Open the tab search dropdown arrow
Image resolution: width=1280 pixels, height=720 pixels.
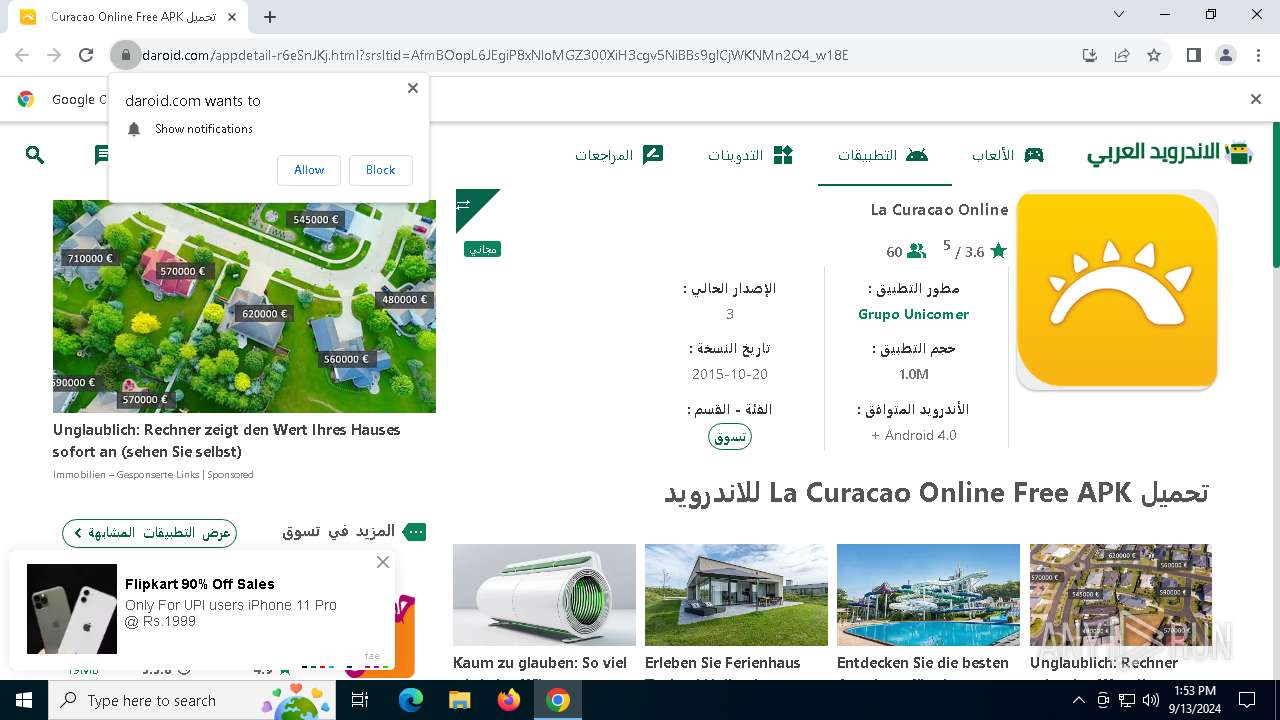click(x=1120, y=15)
